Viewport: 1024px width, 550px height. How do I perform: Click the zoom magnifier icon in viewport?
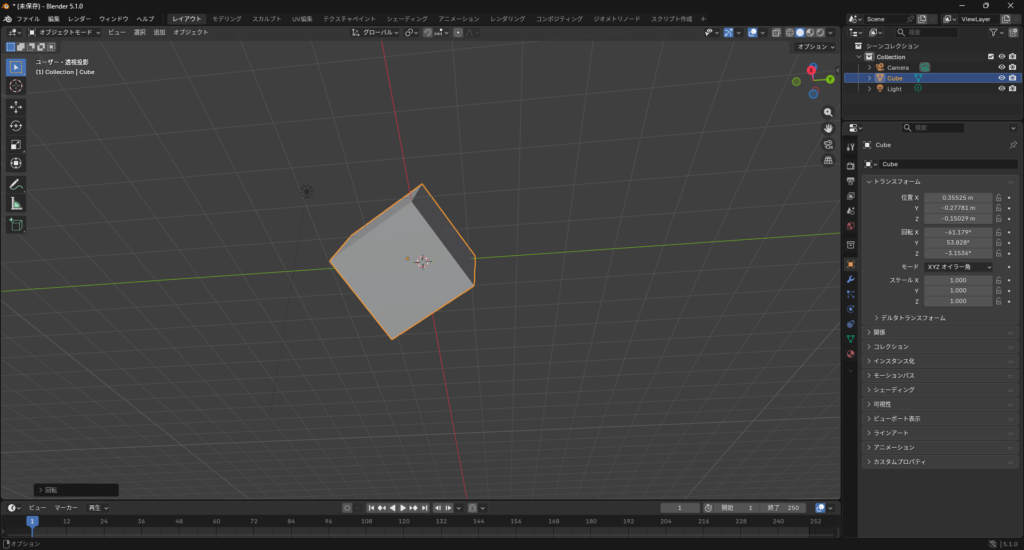coord(828,113)
